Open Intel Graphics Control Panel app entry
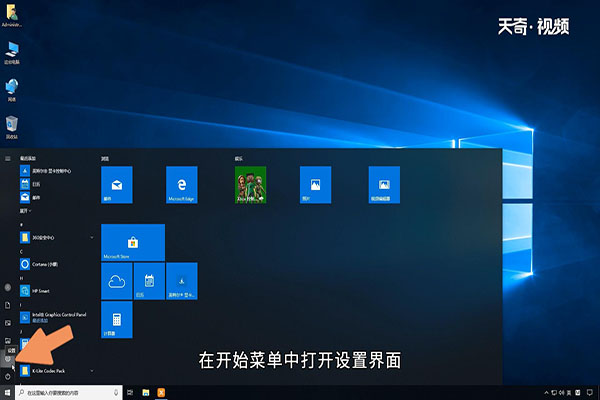Screen dimensions: 600x400 coord(57,317)
